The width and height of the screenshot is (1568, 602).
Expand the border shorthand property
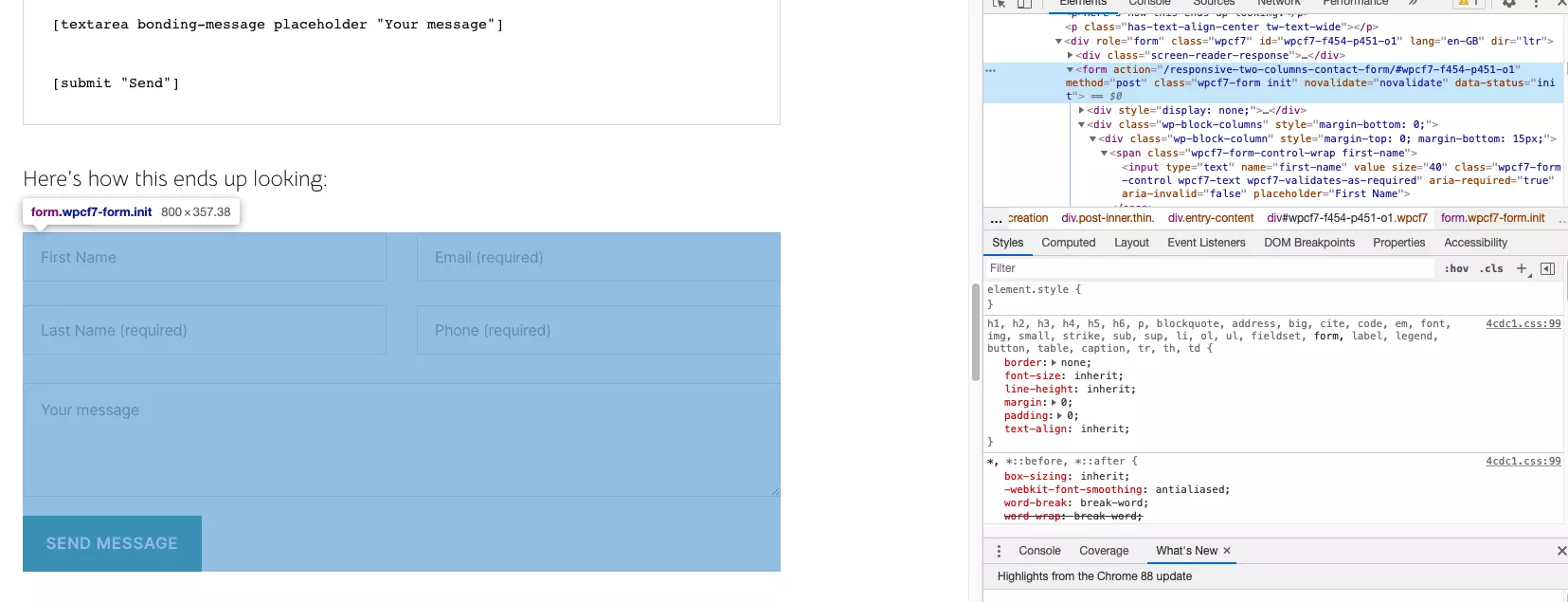(x=1054, y=362)
